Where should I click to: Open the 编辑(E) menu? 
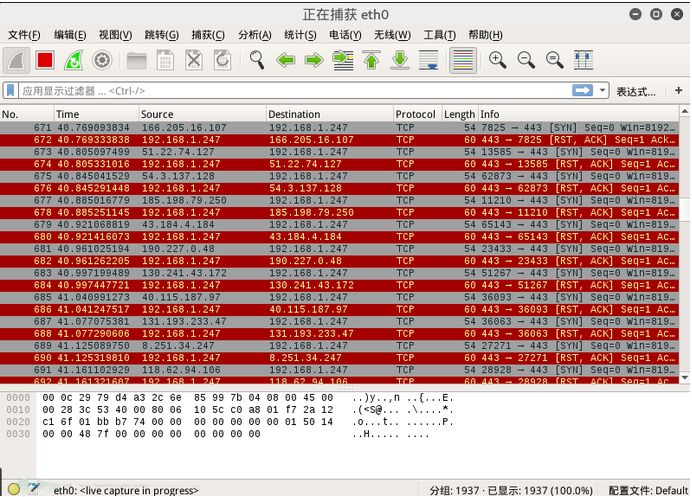tap(70, 35)
